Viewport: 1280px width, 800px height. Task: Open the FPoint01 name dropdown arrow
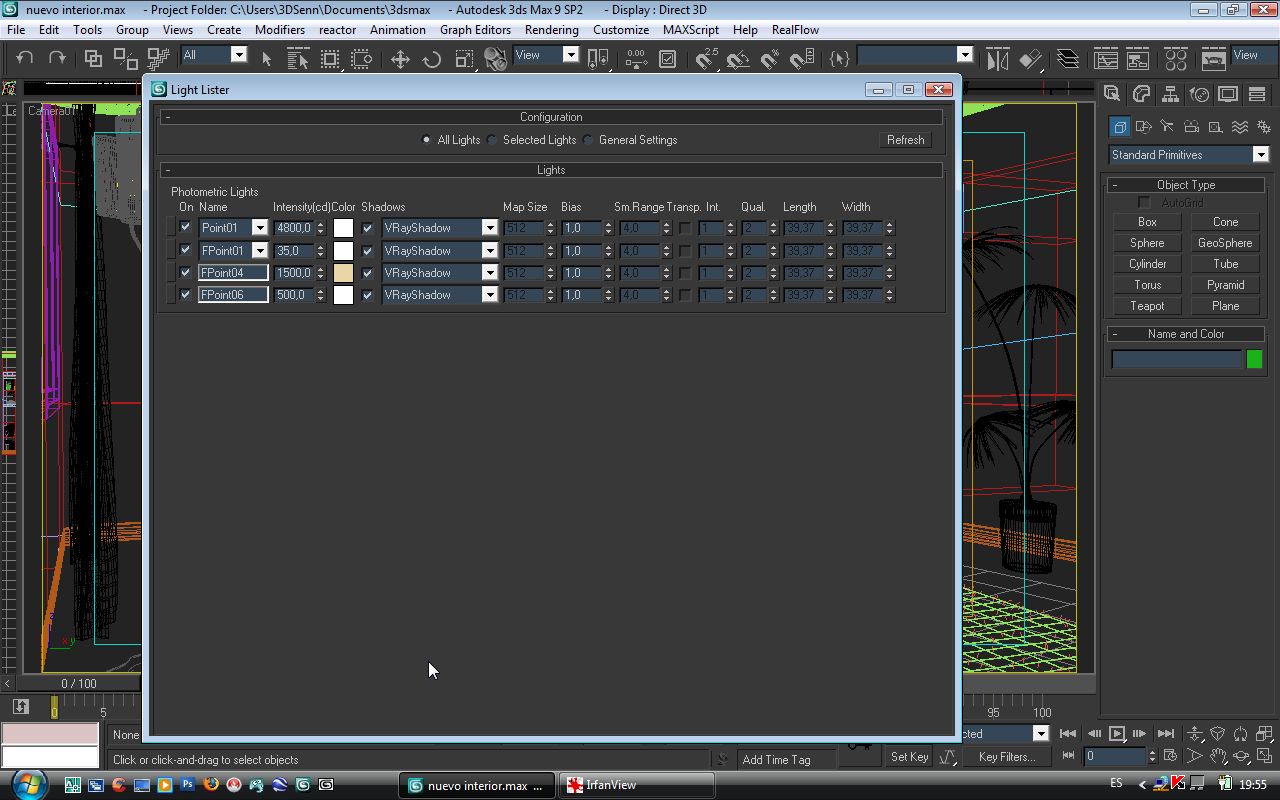[260, 251]
